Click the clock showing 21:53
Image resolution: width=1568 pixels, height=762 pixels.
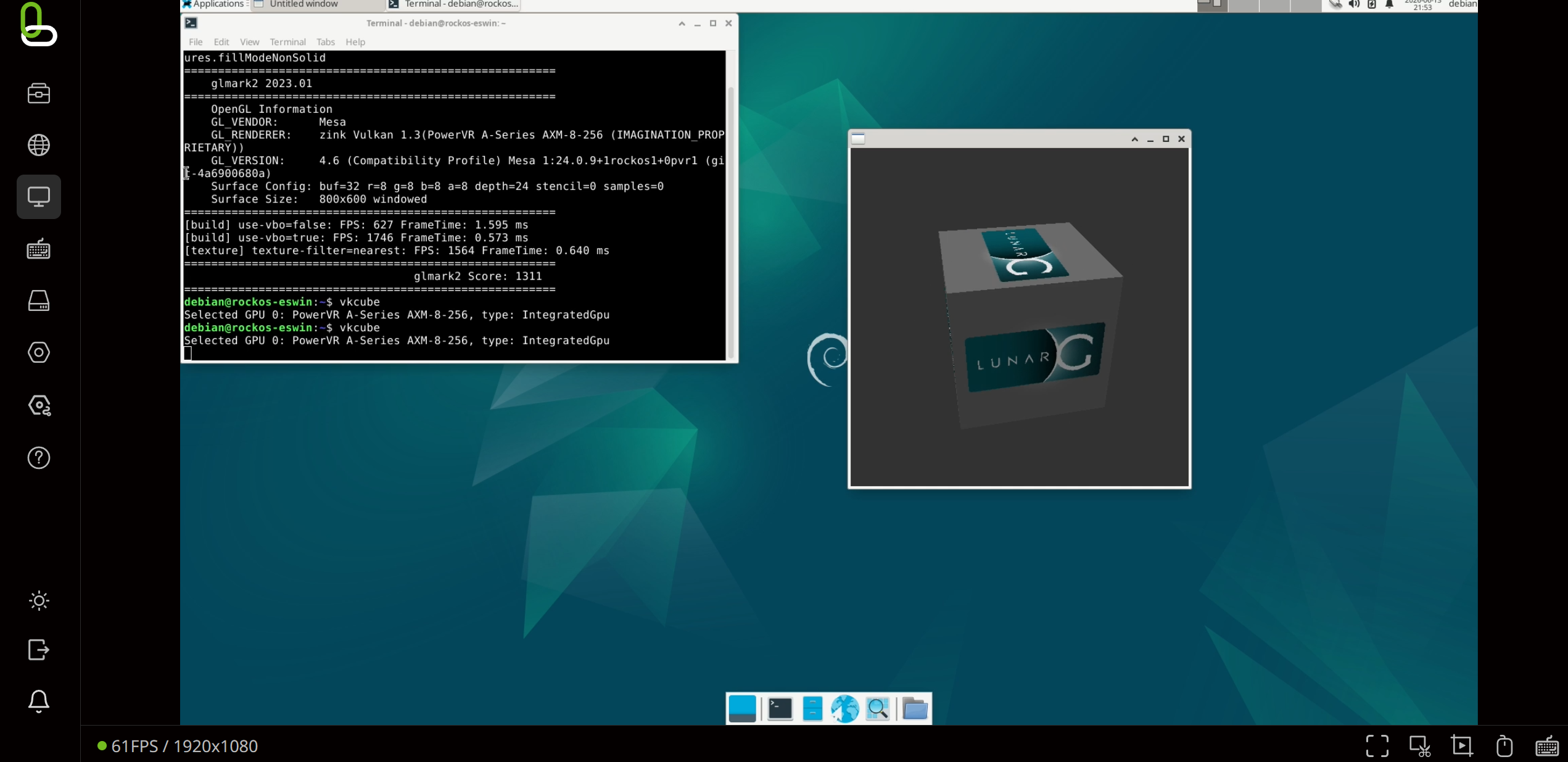pos(1422,5)
